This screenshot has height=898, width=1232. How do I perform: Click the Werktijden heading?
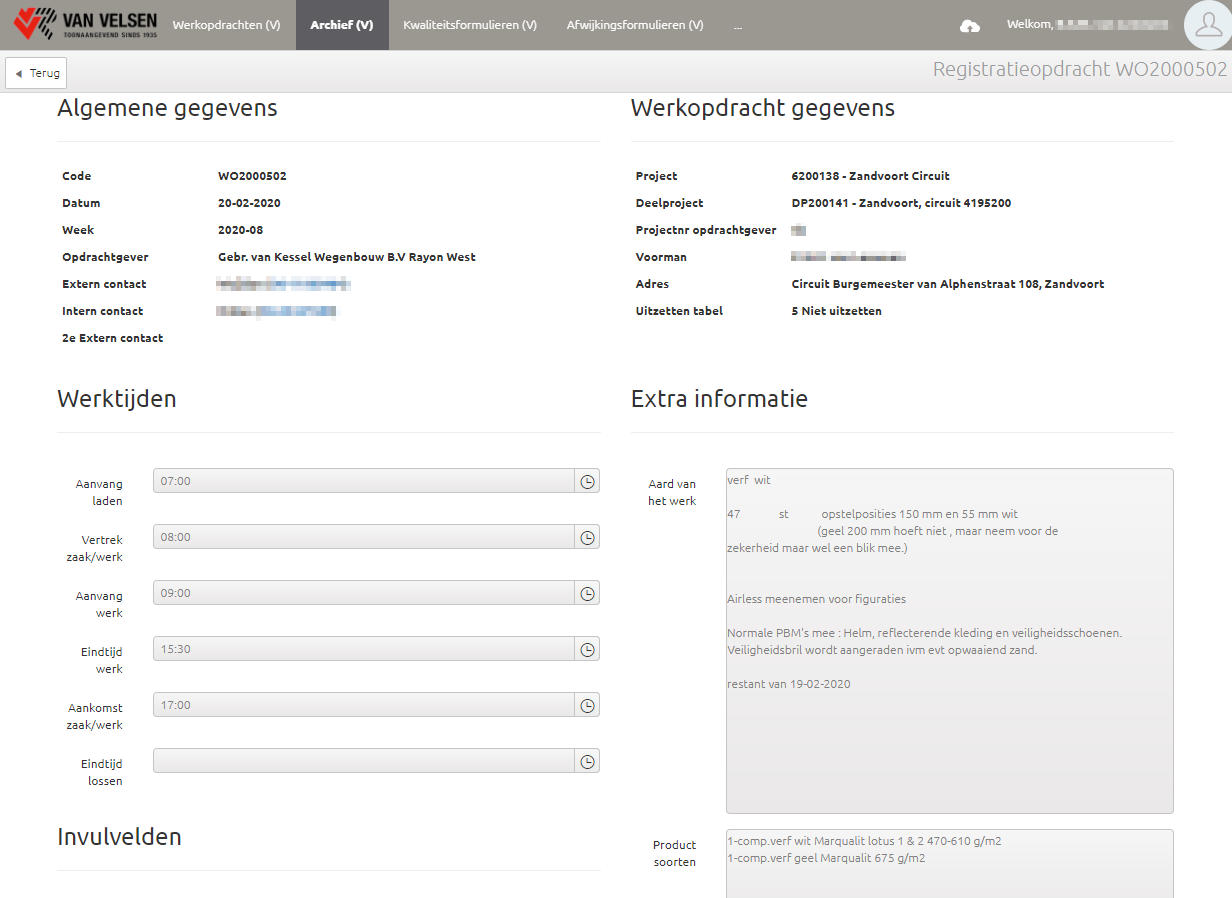point(117,398)
